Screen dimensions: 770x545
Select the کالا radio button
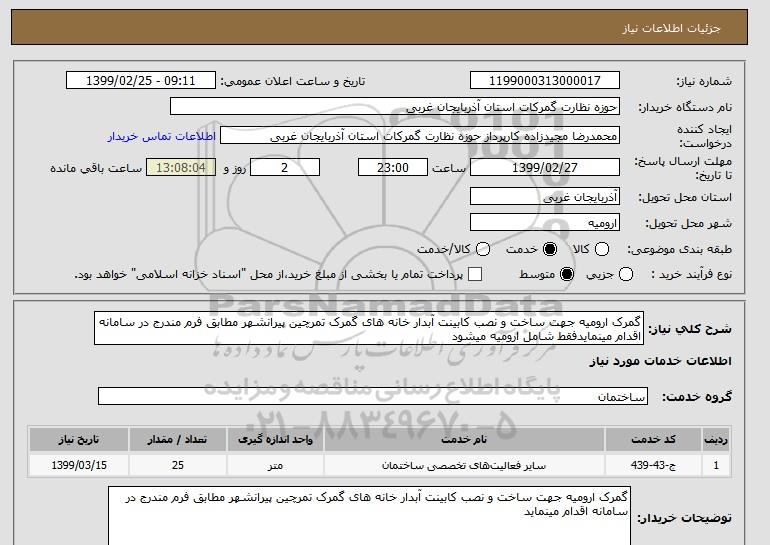tap(602, 249)
